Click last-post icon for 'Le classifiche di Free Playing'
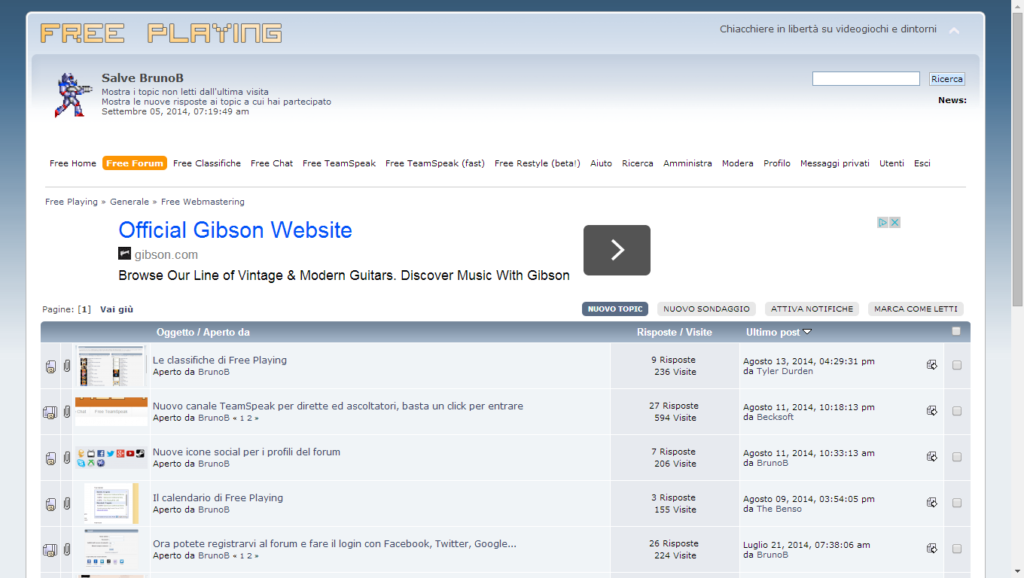The height and width of the screenshot is (578, 1024). [x=932, y=365]
